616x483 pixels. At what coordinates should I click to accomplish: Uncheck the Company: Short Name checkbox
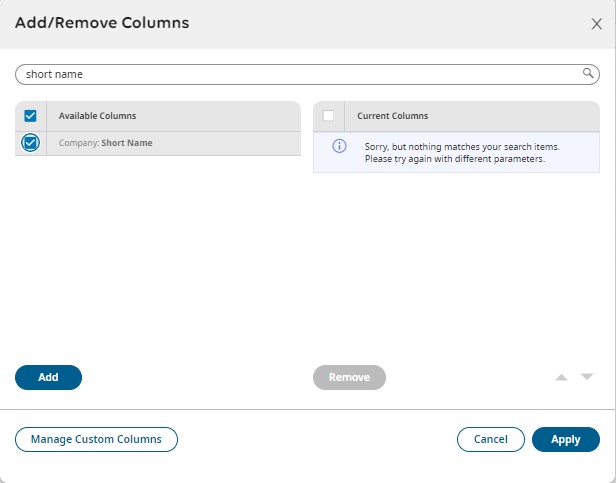[x=30, y=143]
